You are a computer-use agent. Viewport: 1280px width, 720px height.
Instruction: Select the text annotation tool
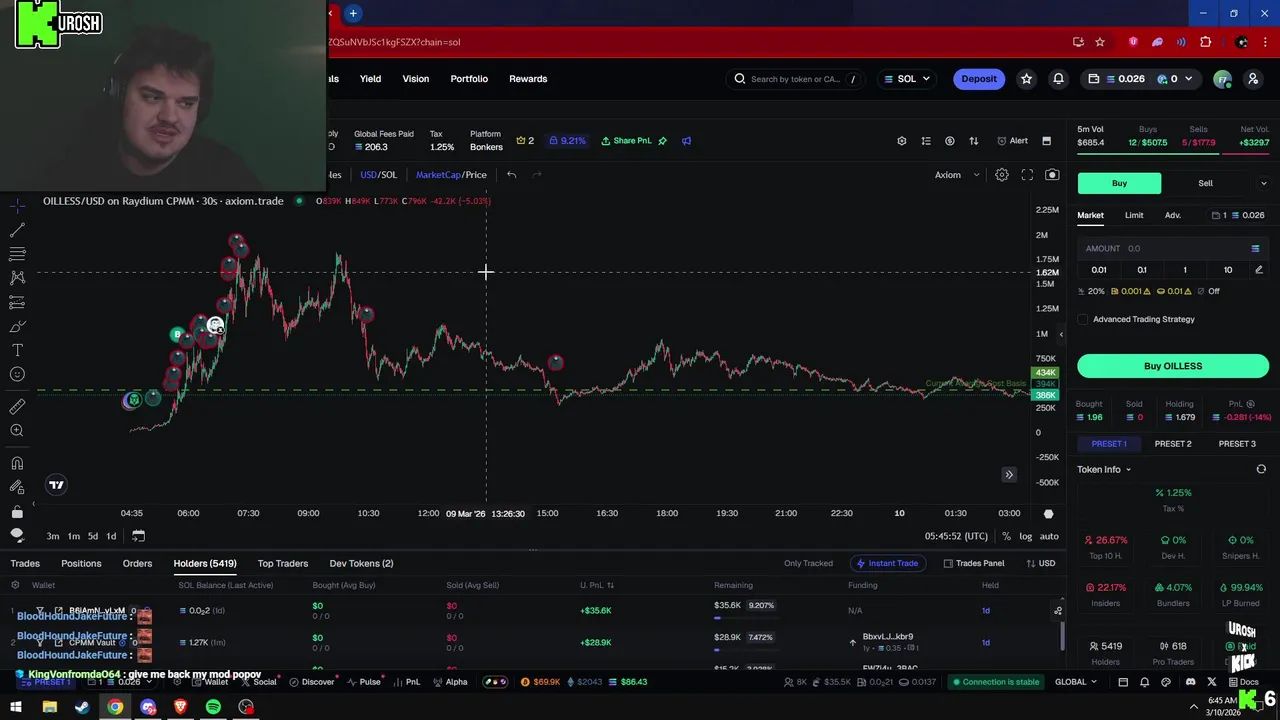17,350
